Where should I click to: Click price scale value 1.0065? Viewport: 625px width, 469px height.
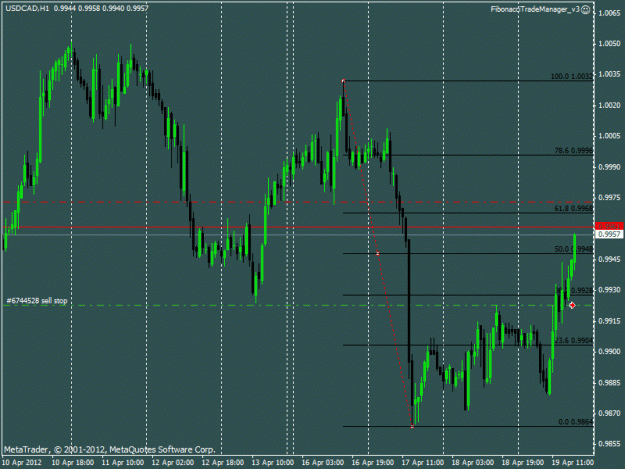pos(609,13)
